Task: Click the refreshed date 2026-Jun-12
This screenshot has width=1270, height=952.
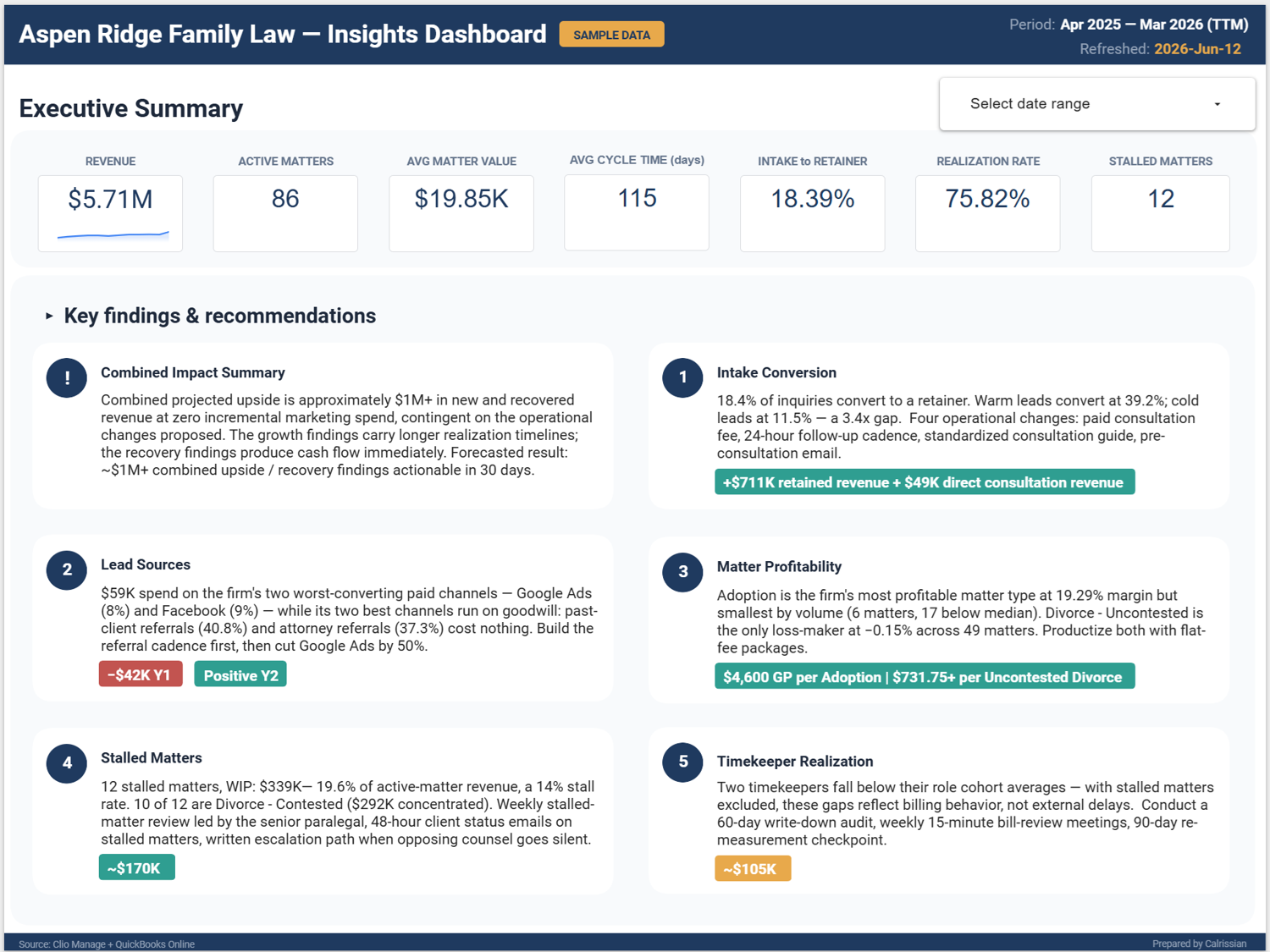Action: point(1197,49)
